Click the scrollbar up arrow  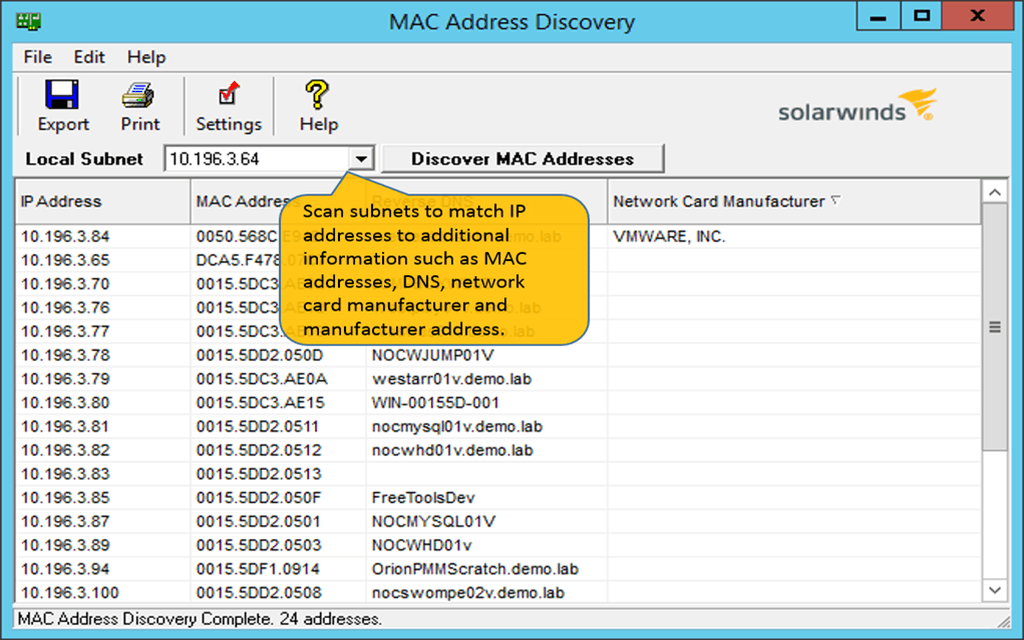tap(995, 192)
